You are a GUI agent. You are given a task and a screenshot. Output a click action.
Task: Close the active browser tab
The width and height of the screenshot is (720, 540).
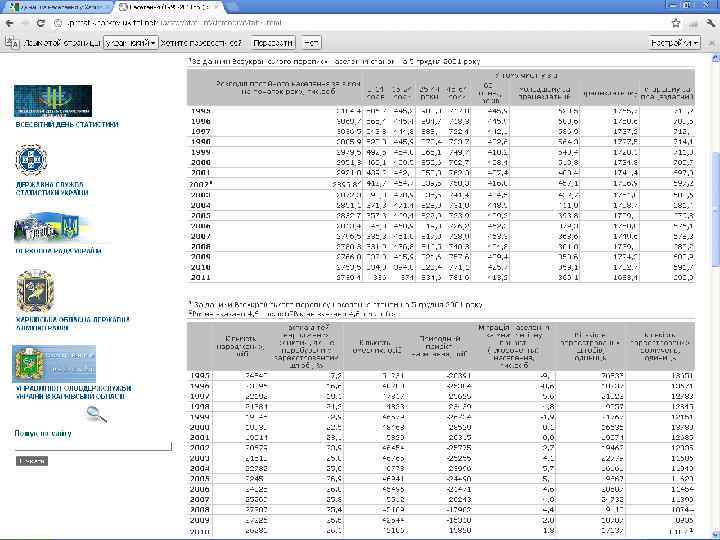point(217,7)
